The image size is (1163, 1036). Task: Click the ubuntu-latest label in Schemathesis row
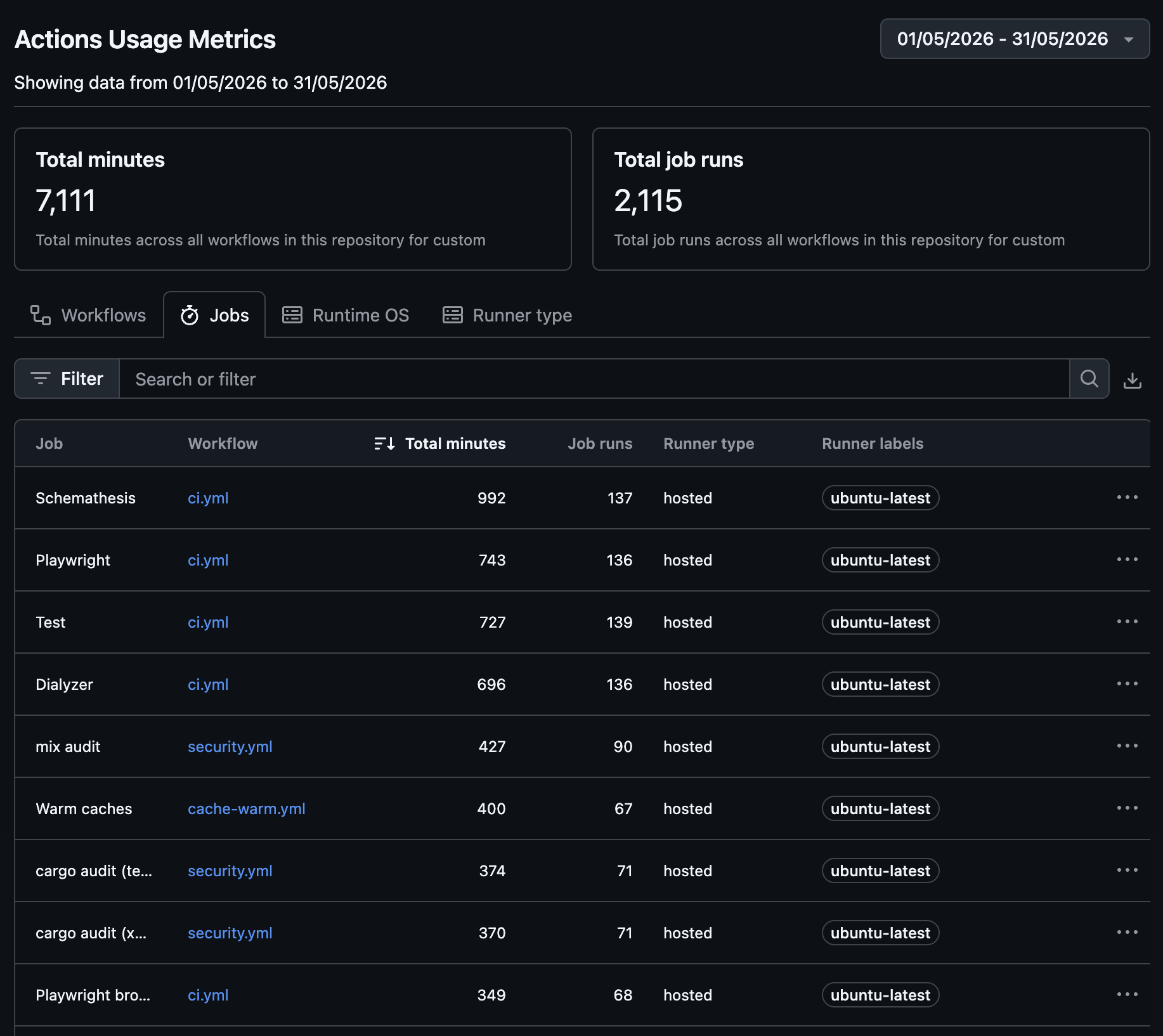[x=880, y=498]
